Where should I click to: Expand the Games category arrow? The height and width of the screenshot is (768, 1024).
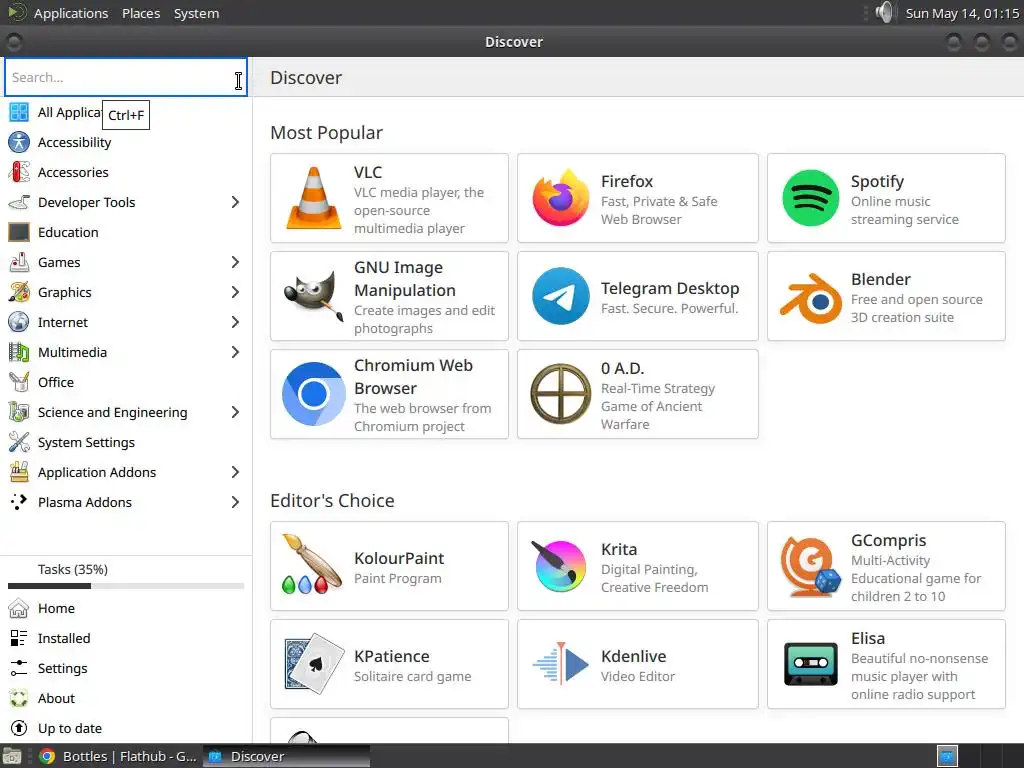pyautogui.click(x=235, y=263)
